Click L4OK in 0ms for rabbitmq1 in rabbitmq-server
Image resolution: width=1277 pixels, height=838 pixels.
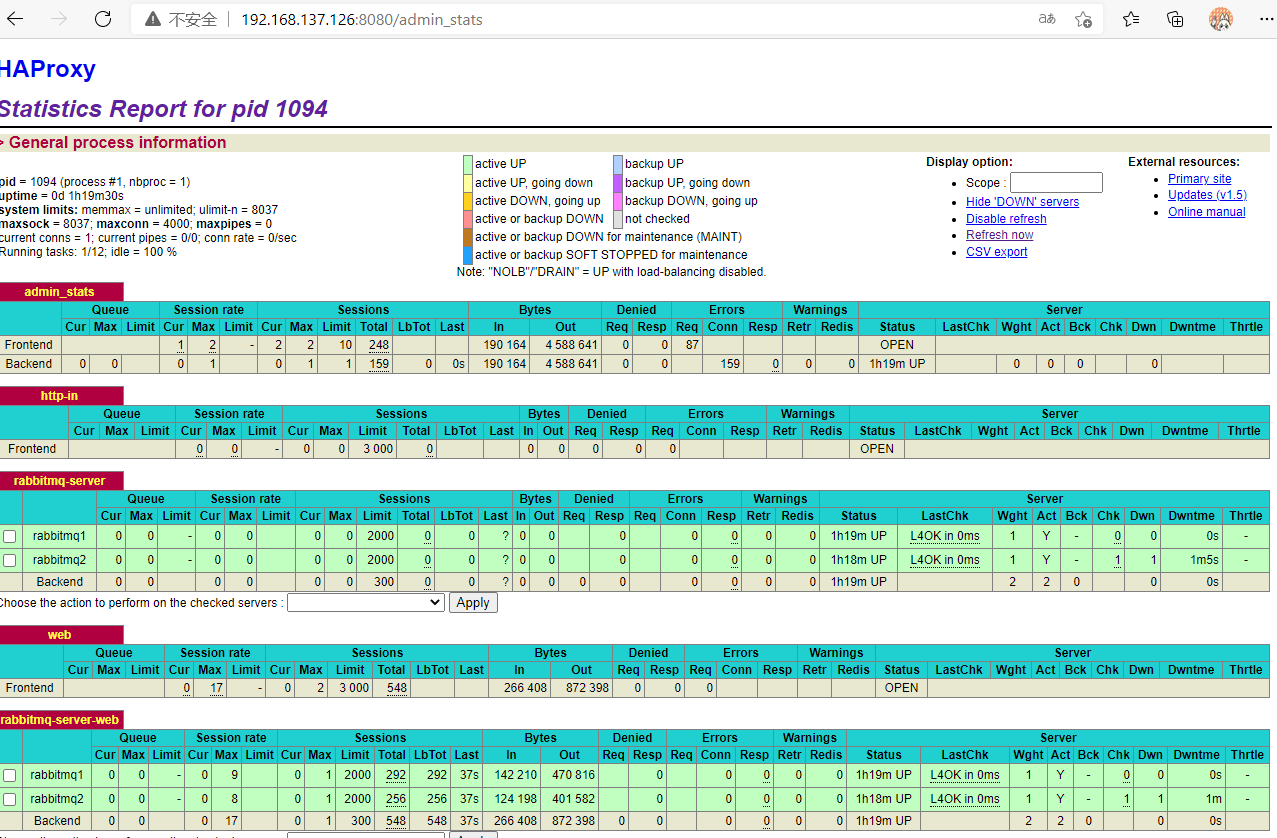944,536
